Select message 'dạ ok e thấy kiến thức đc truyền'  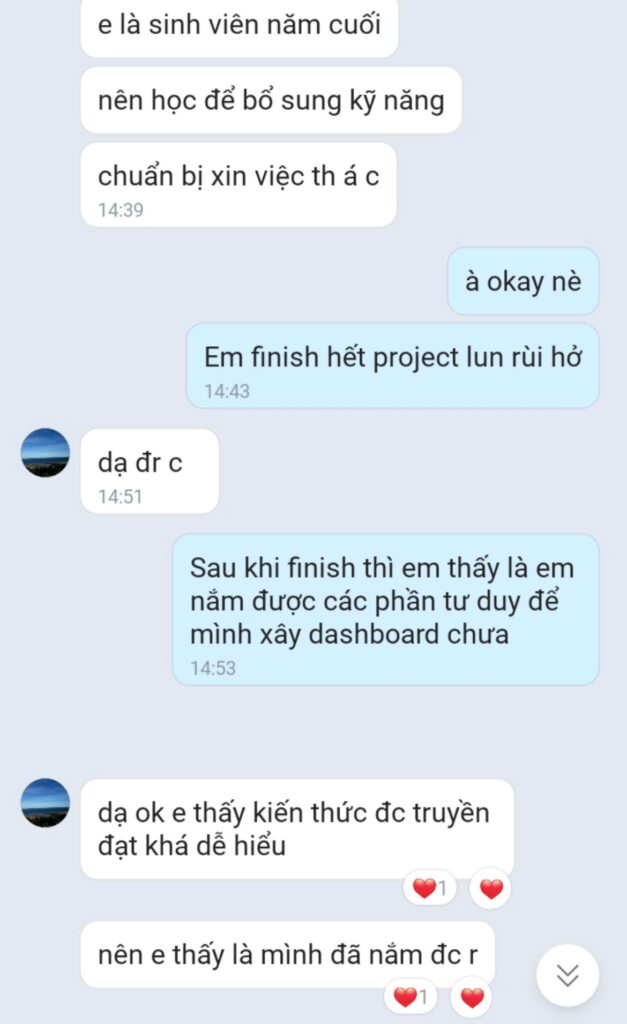(x=297, y=829)
